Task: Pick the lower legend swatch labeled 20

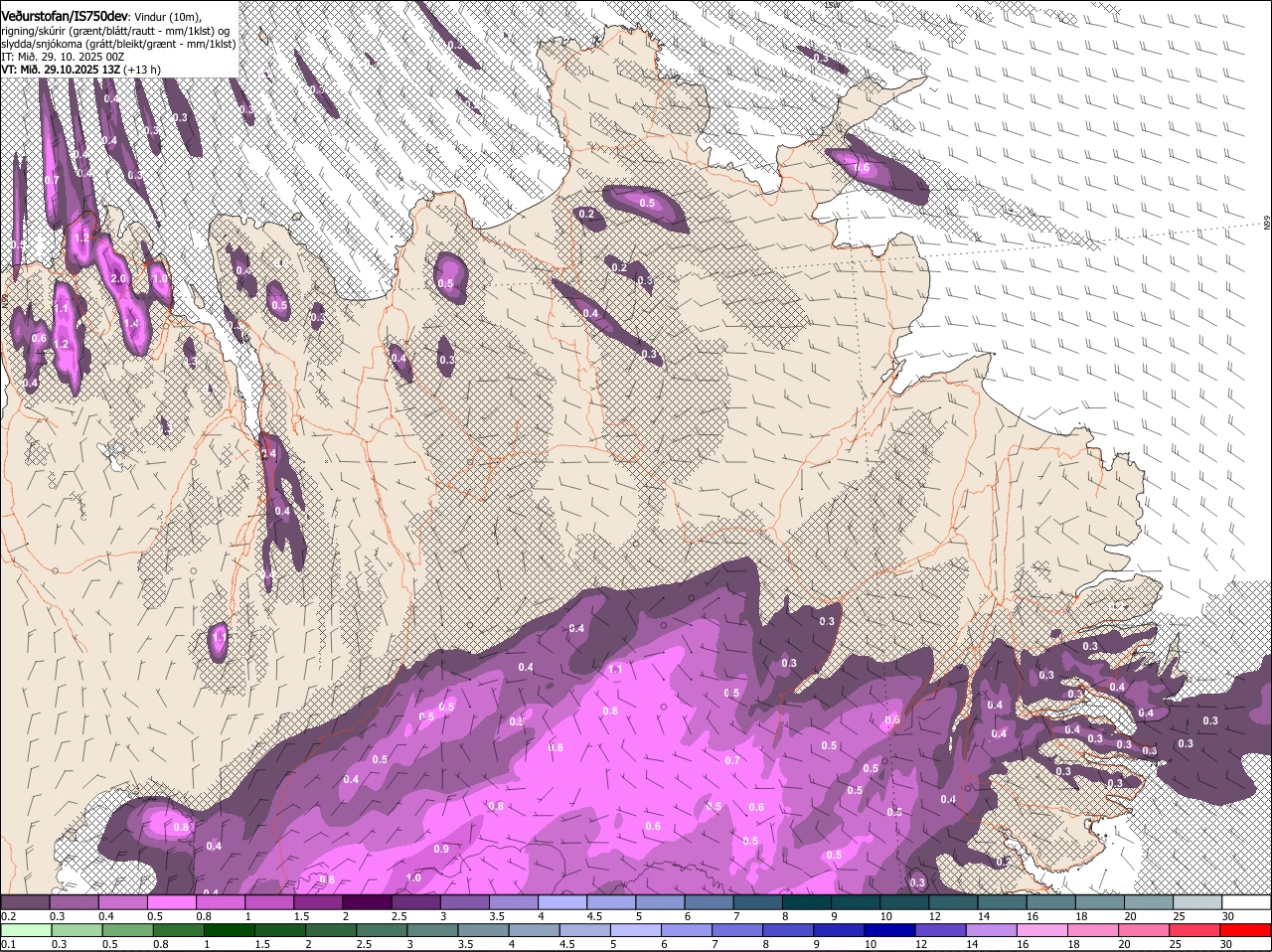Action: [1143, 930]
